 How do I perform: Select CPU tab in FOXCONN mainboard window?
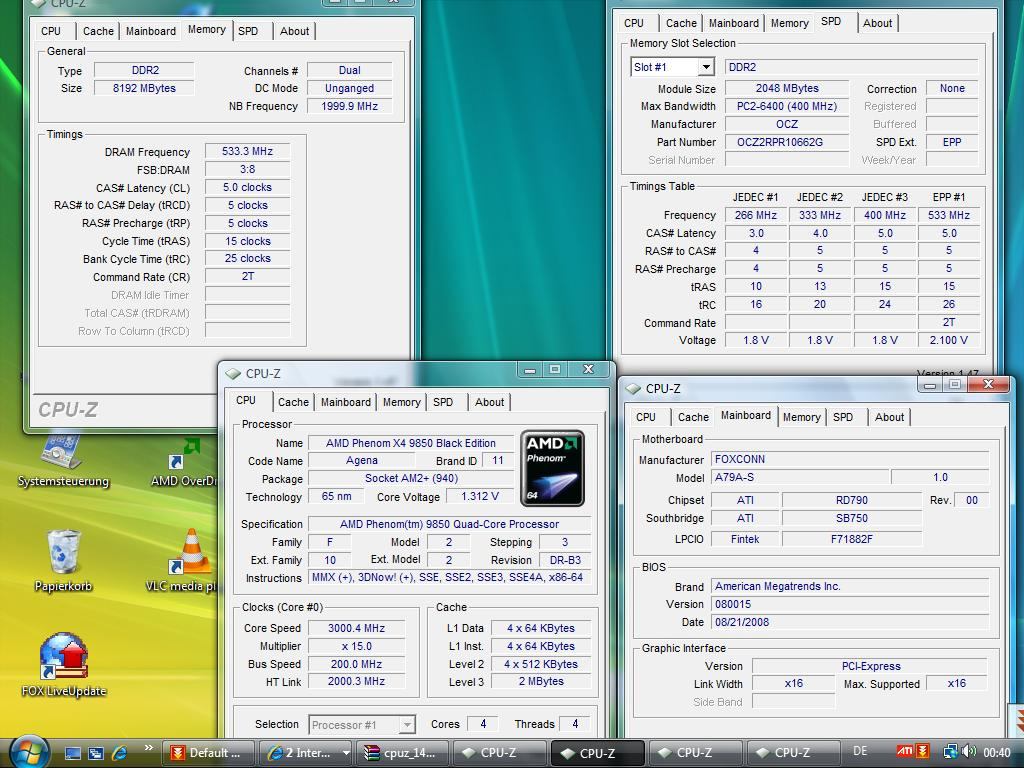[645, 417]
